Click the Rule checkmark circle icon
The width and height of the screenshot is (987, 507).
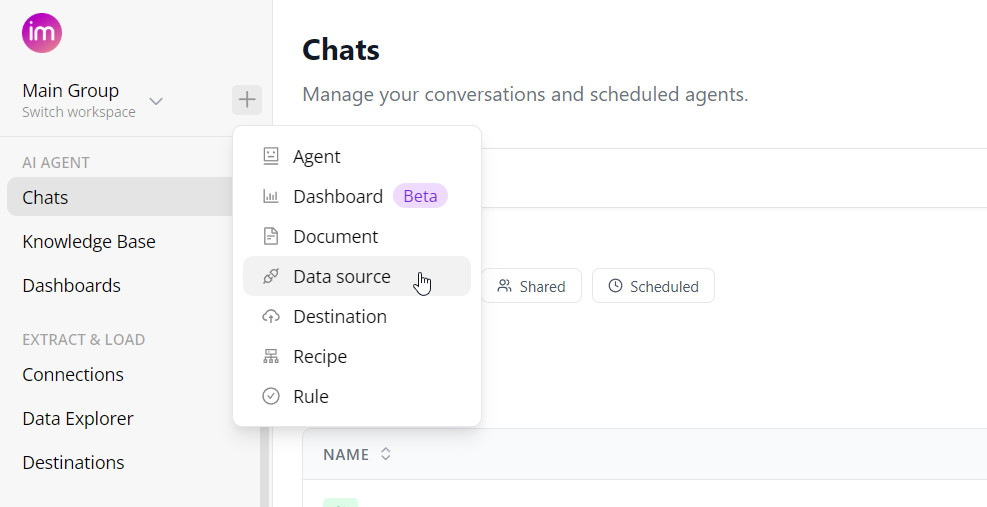[x=271, y=397]
